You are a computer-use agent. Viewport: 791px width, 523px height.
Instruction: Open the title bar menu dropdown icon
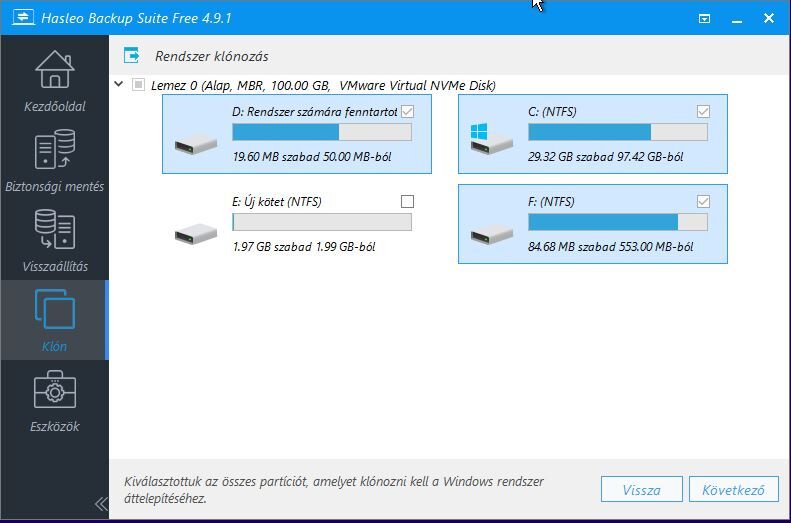pyautogui.click(x=704, y=19)
